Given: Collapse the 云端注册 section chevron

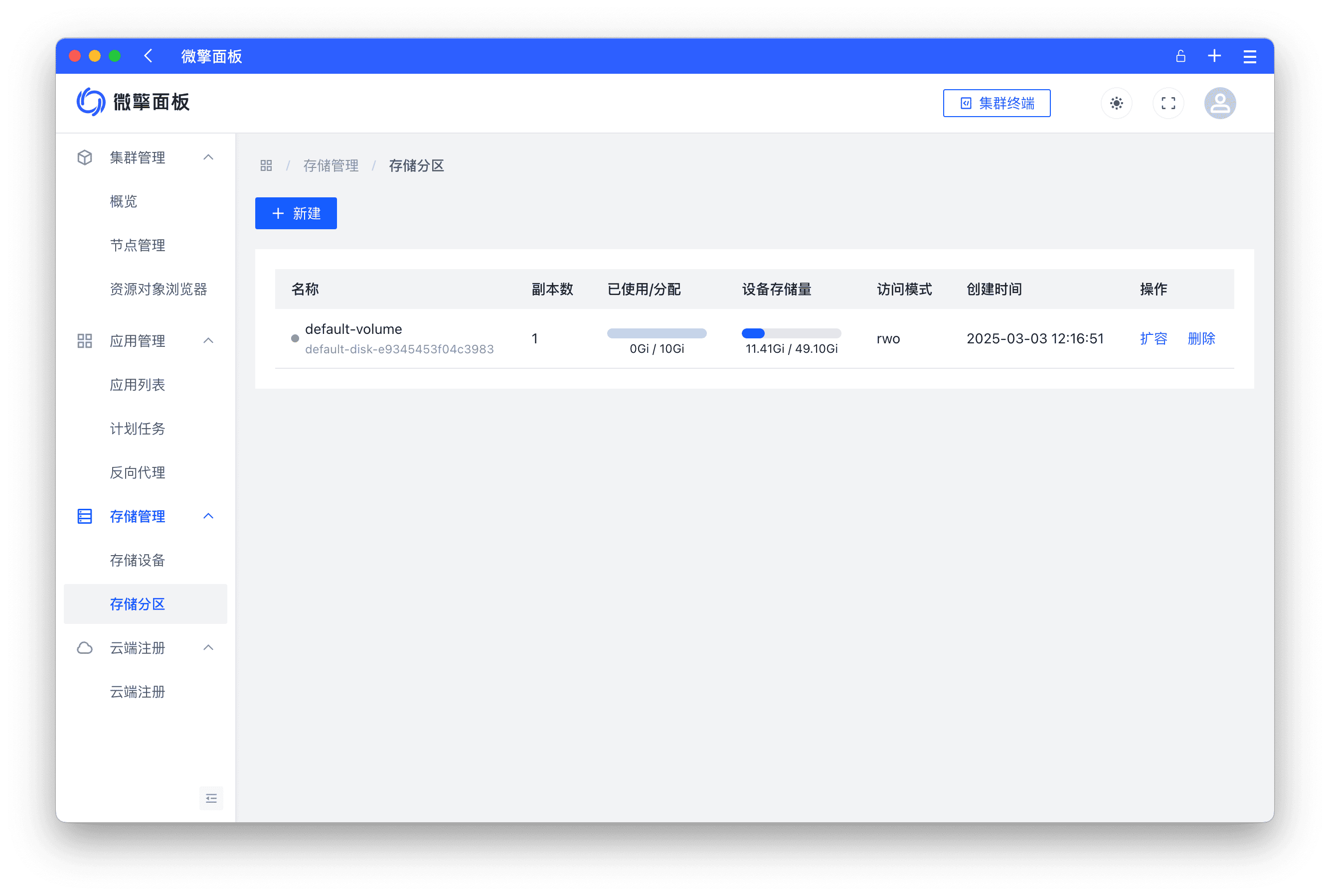Looking at the screenshot, I should click(208, 647).
